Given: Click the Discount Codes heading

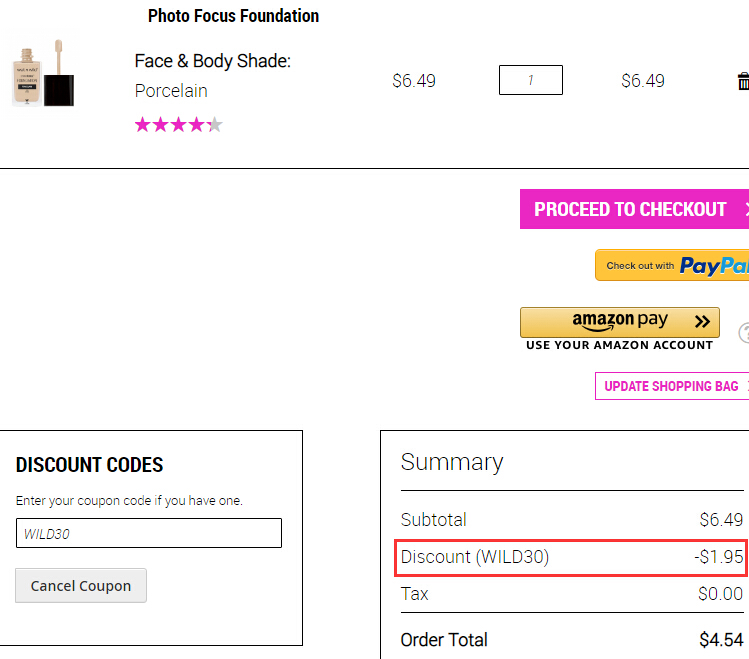Looking at the screenshot, I should [x=89, y=465].
